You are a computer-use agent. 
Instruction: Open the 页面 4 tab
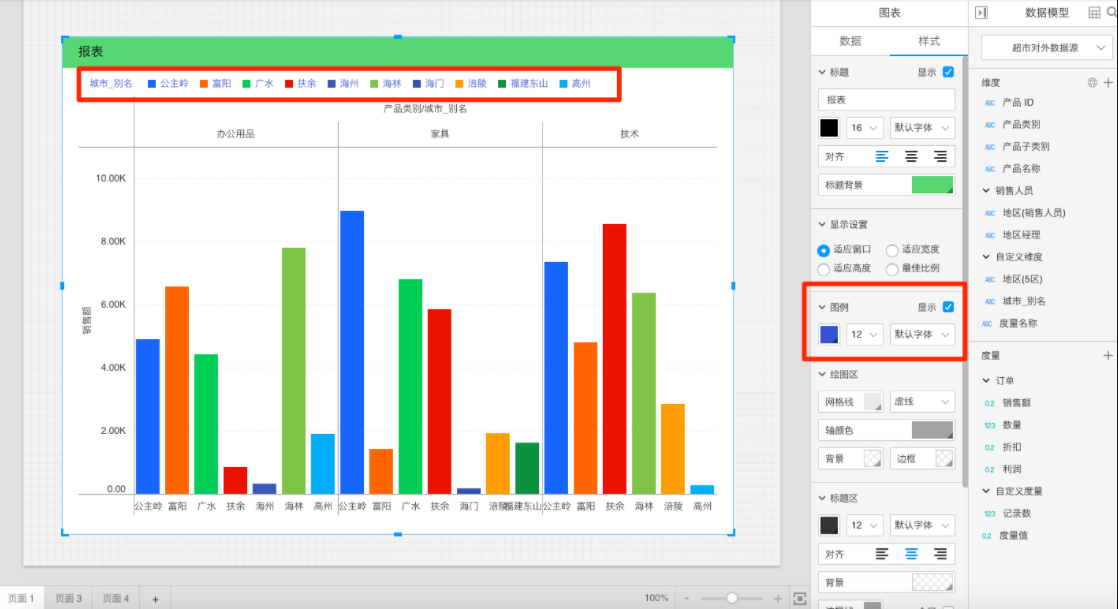[x=116, y=598]
